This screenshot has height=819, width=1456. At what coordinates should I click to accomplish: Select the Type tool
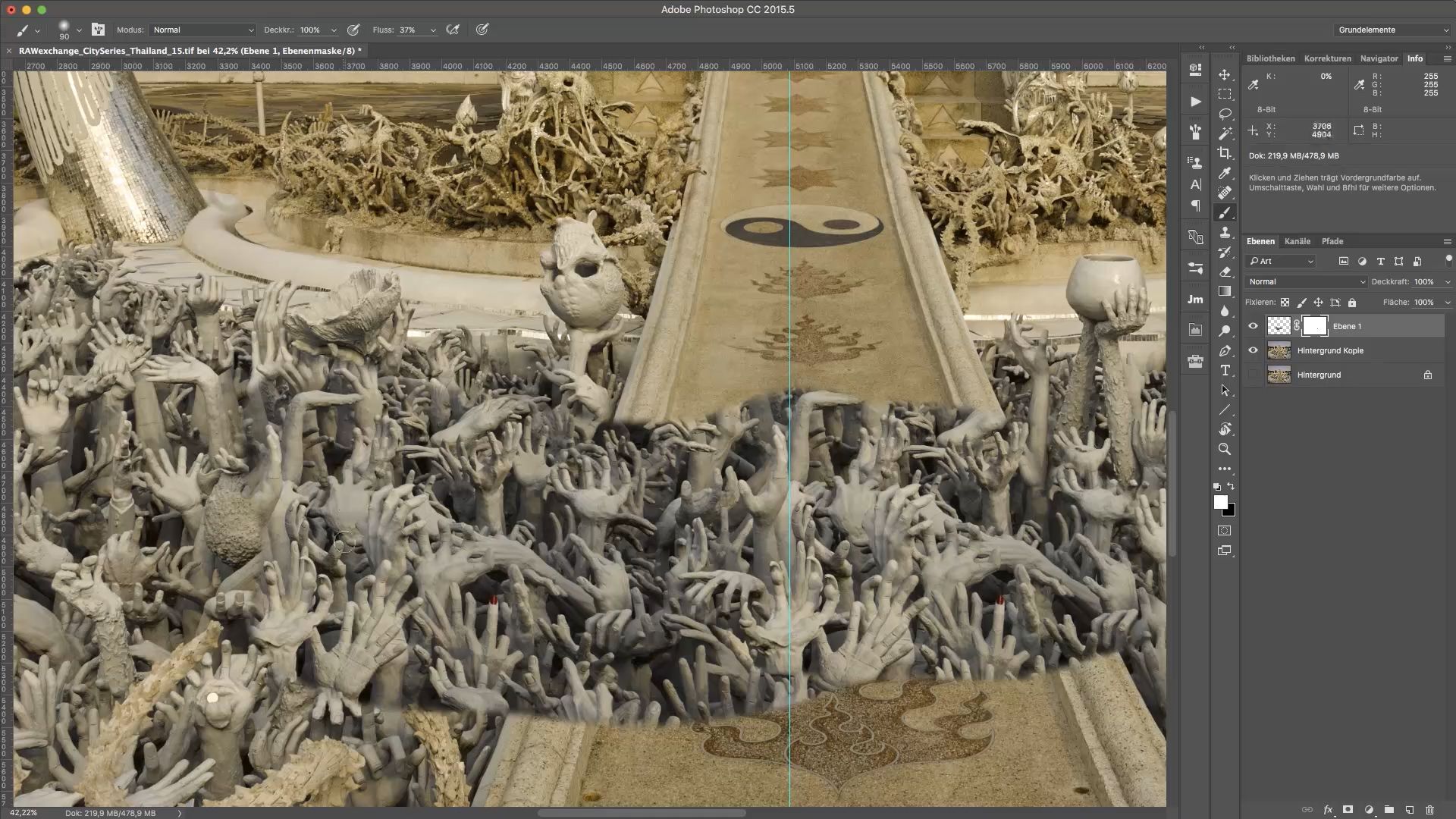(1225, 370)
